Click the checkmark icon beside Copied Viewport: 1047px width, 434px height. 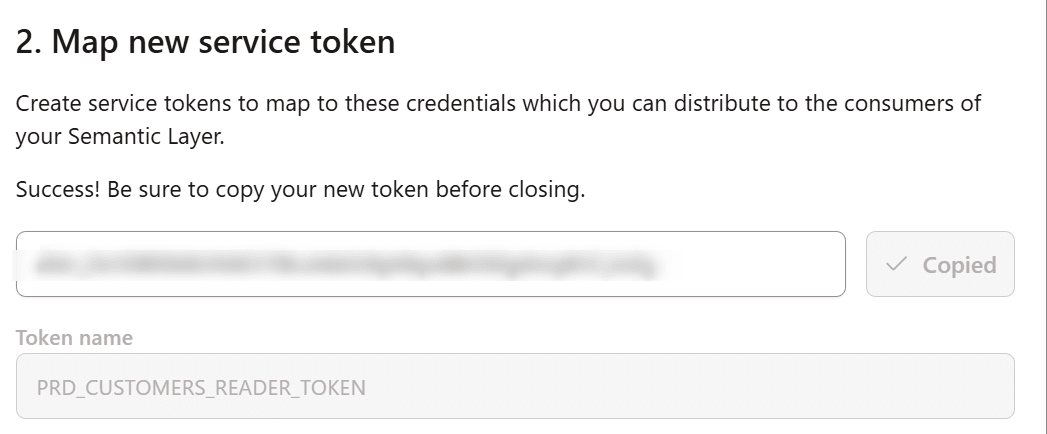pyautogui.click(x=897, y=265)
